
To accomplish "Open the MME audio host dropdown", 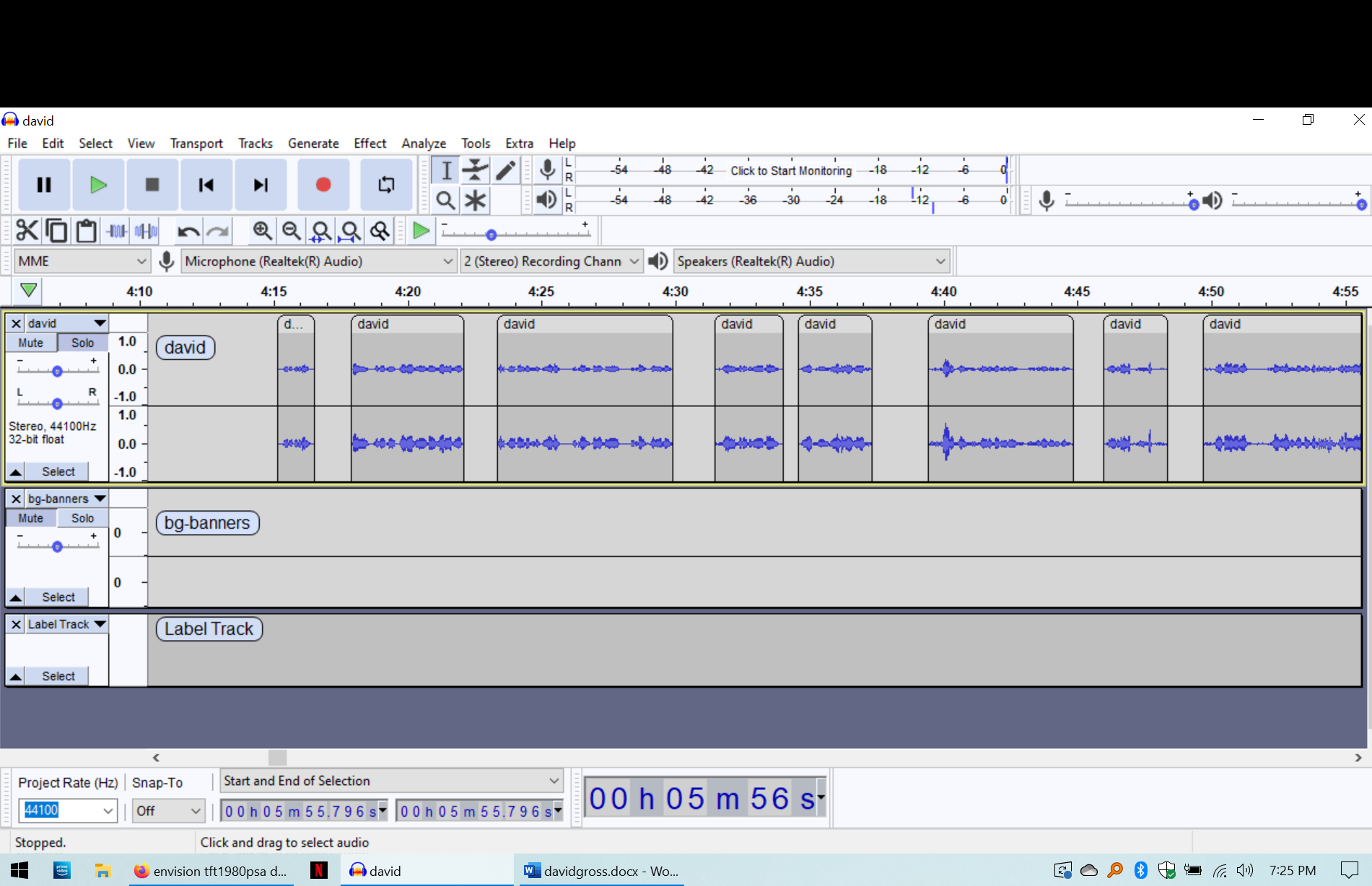I will [x=82, y=261].
